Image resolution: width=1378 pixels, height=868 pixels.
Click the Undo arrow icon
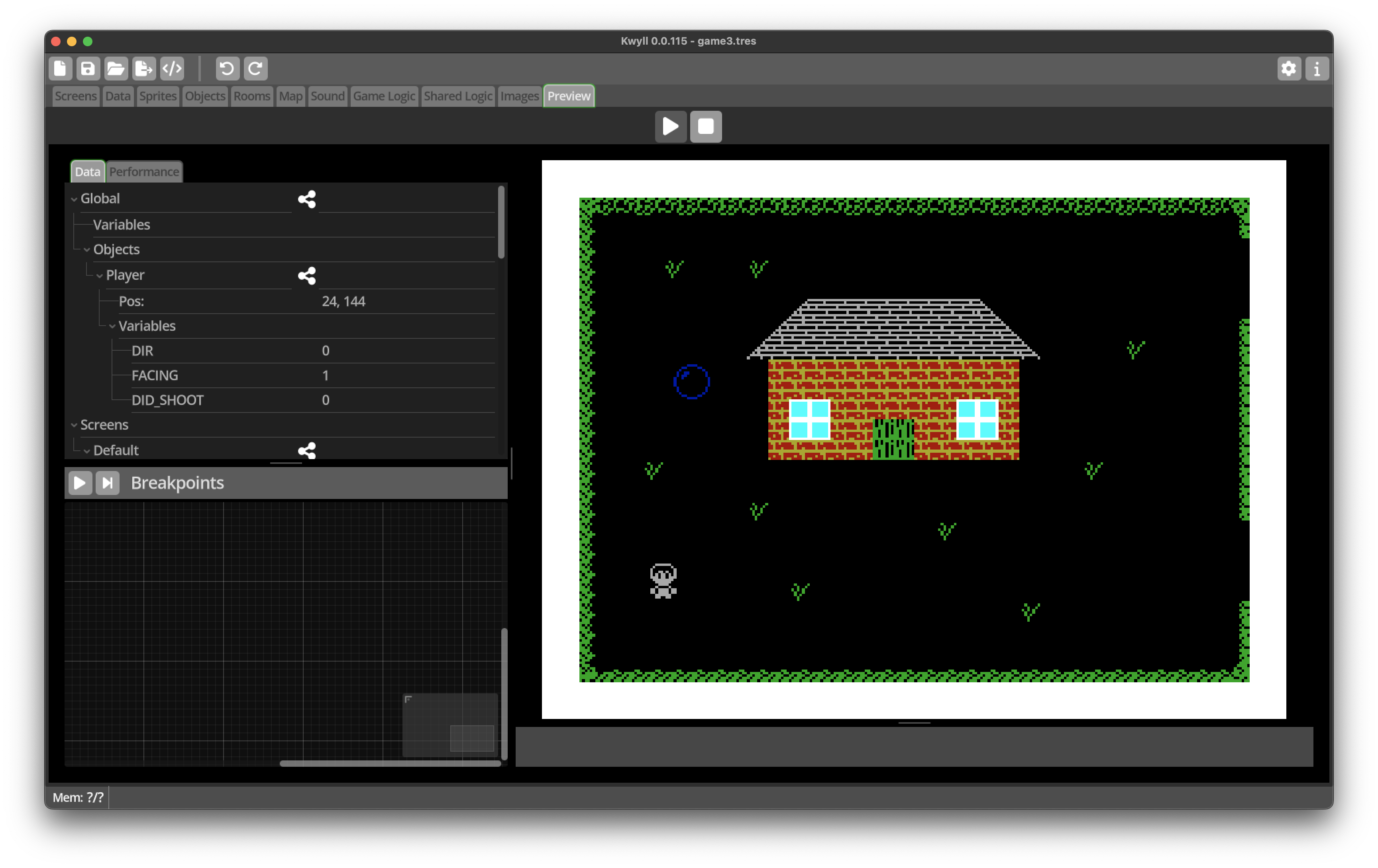(227, 69)
